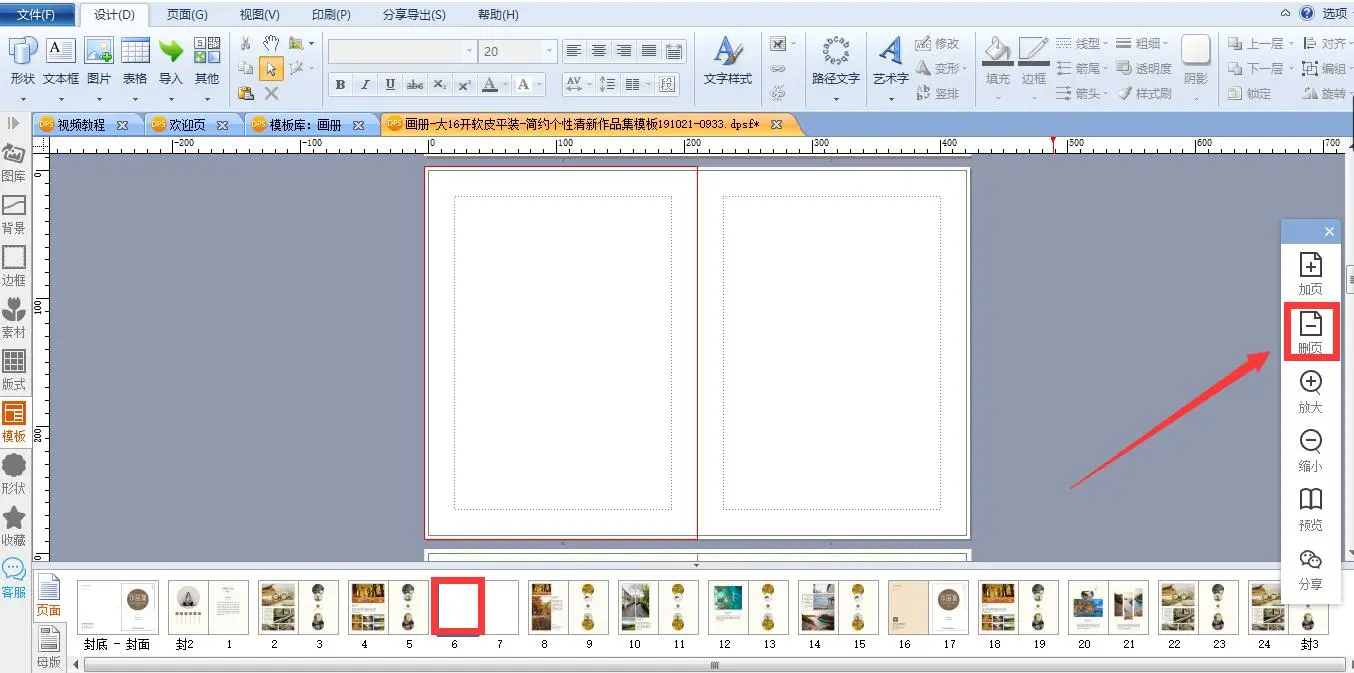Click the 表格 table button
Viewport: 1354px width, 673px height.
click(135, 61)
